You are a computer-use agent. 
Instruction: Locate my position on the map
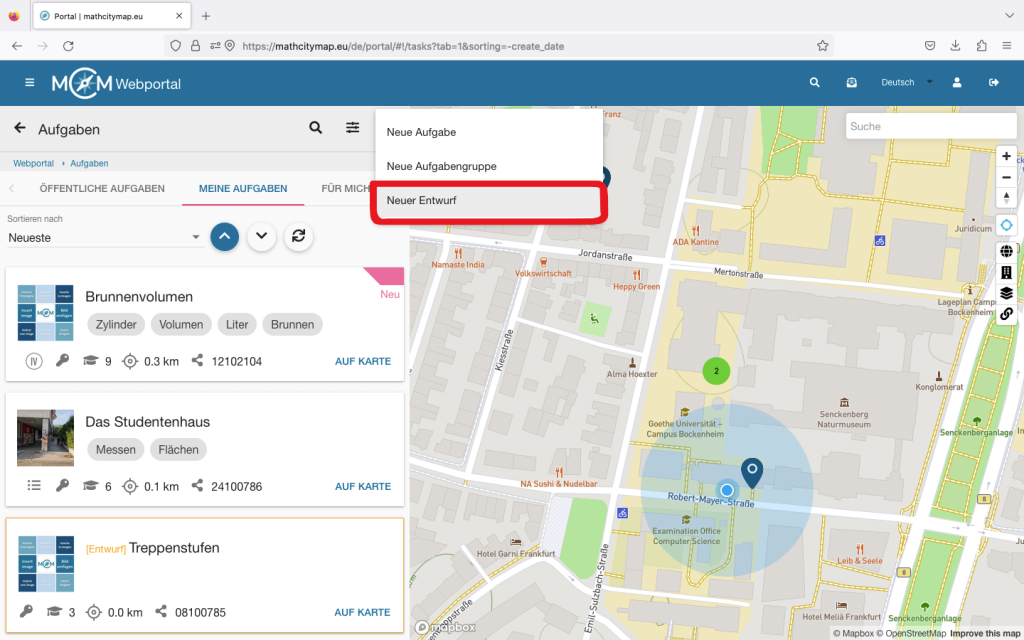(1006, 226)
